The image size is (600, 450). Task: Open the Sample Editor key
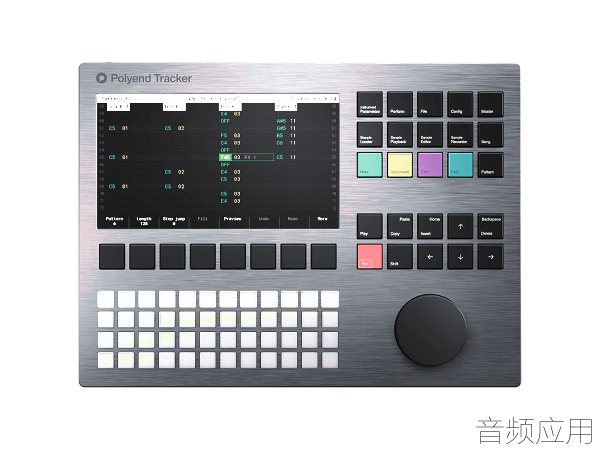tap(430, 134)
